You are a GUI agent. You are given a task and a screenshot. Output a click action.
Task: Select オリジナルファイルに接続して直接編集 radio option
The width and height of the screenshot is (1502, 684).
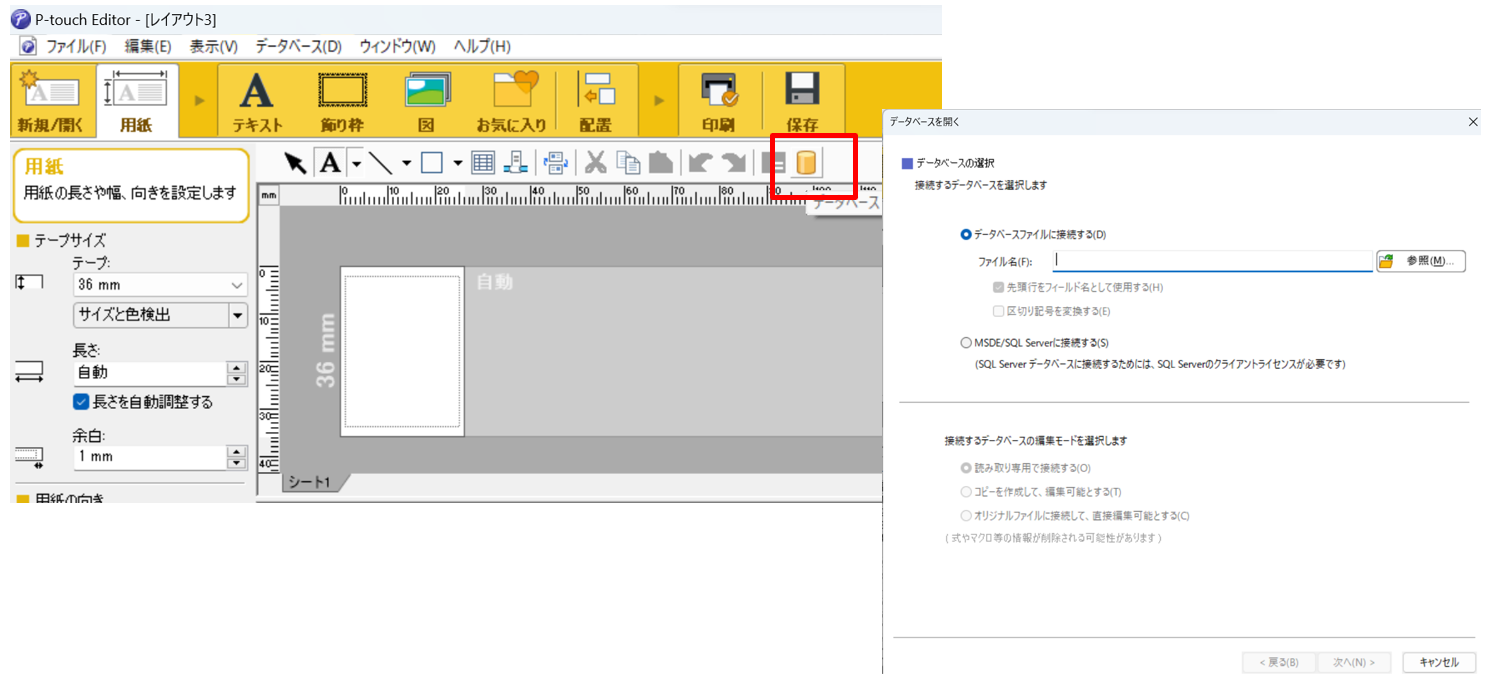965,516
